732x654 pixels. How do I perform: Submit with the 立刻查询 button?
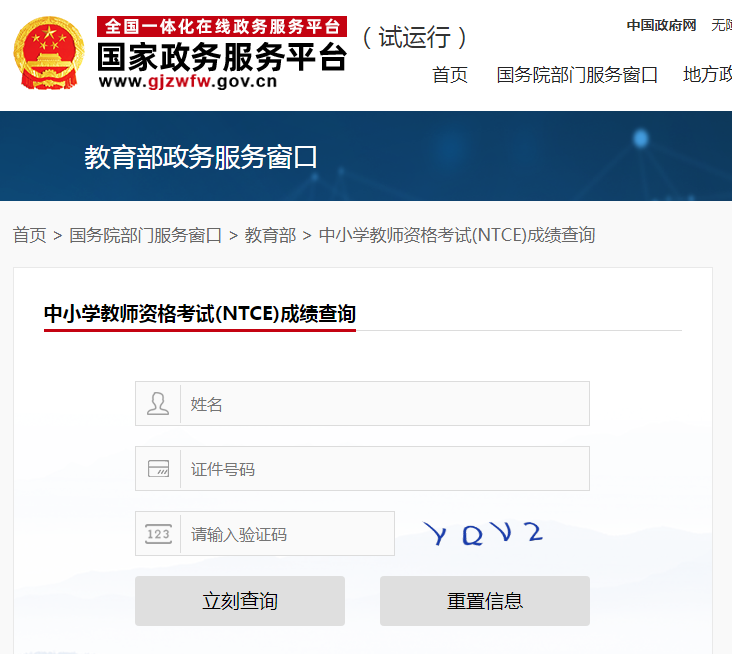(240, 601)
